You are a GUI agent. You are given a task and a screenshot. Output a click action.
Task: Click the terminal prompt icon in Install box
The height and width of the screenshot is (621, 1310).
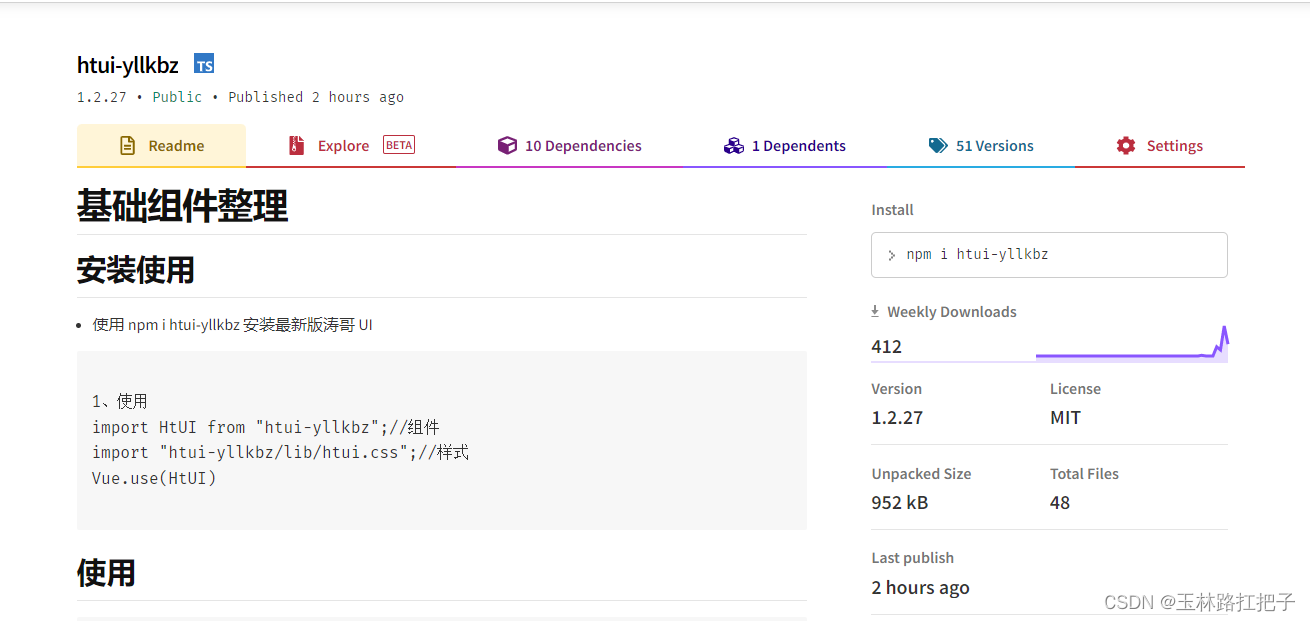pyautogui.click(x=892, y=255)
